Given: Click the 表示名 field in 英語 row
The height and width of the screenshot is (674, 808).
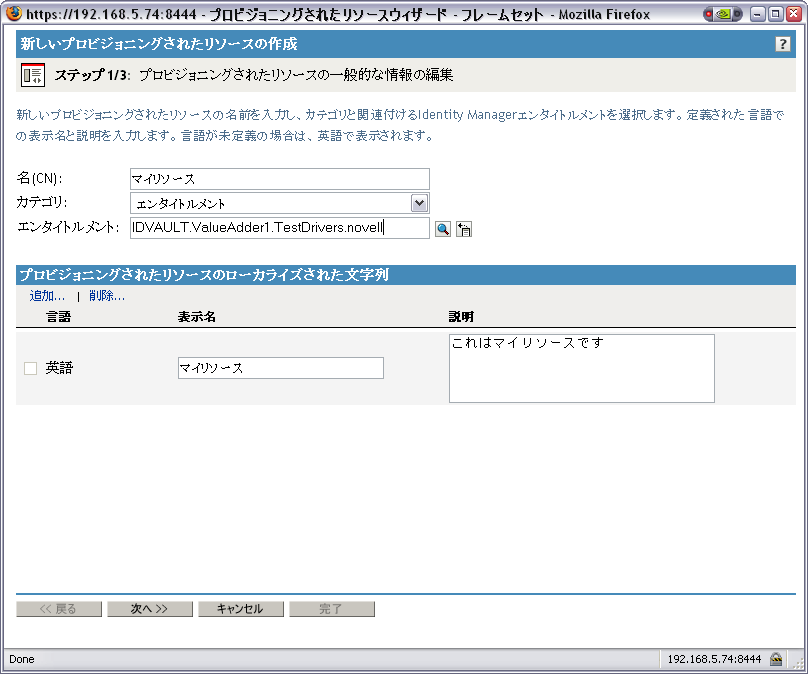Looking at the screenshot, I should click(281, 368).
